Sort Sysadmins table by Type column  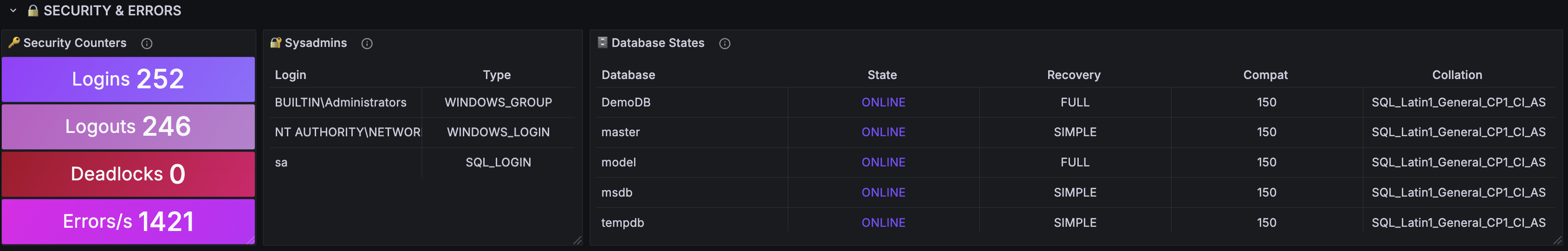click(x=497, y=75)
